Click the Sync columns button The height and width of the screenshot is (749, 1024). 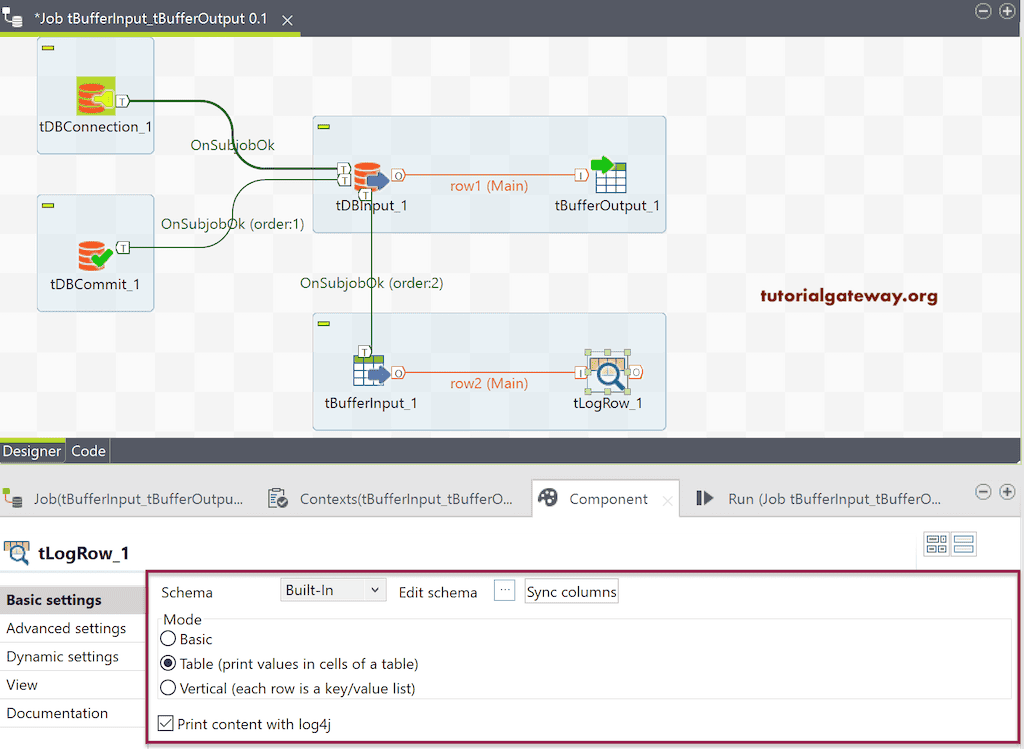coord(571,591)
